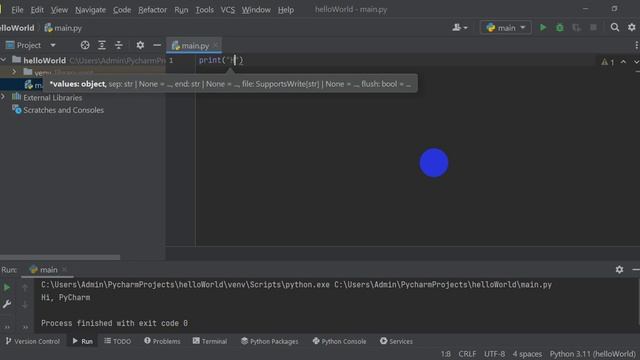This screenshot has width=640, height=360.
Task: Open Problems tool window
Action: point(162,341)
